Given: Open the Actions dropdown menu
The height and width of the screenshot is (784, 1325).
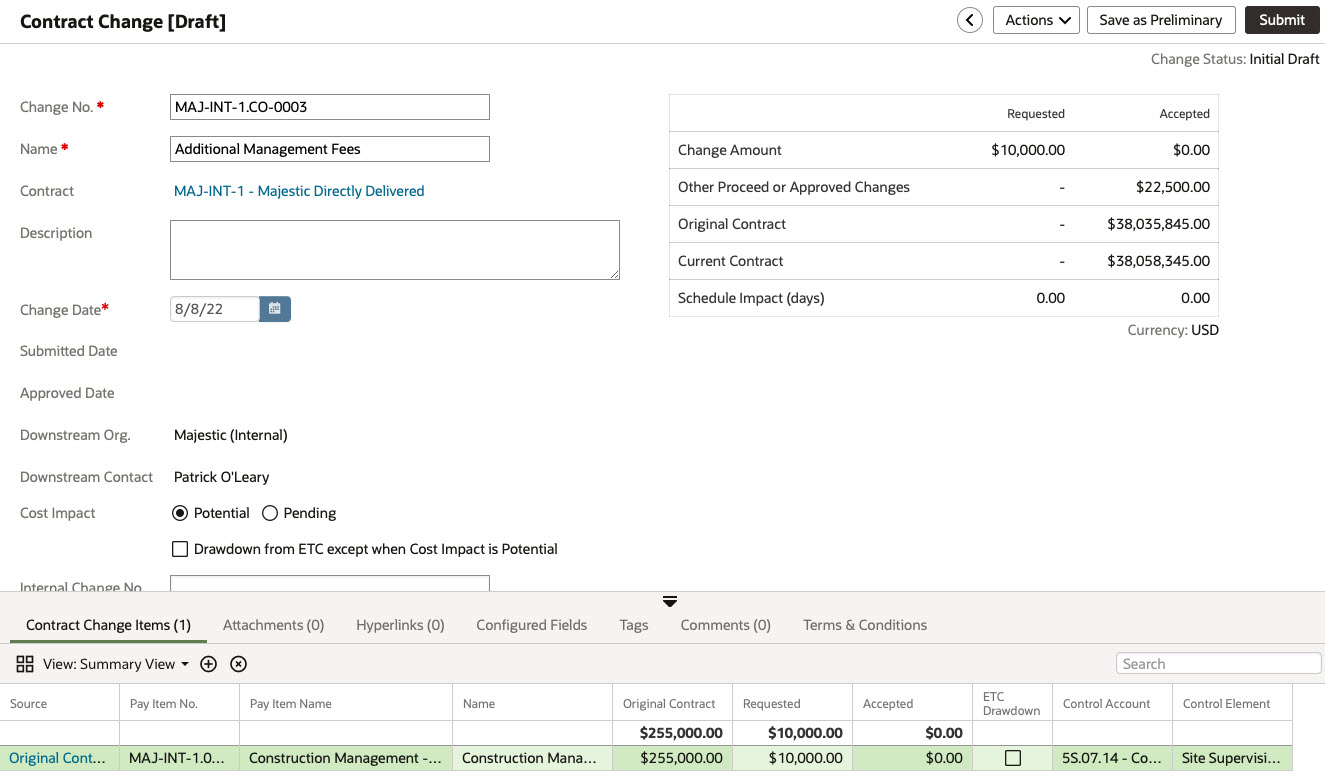Looking at the screenshot, I should tap(1035, 20).
